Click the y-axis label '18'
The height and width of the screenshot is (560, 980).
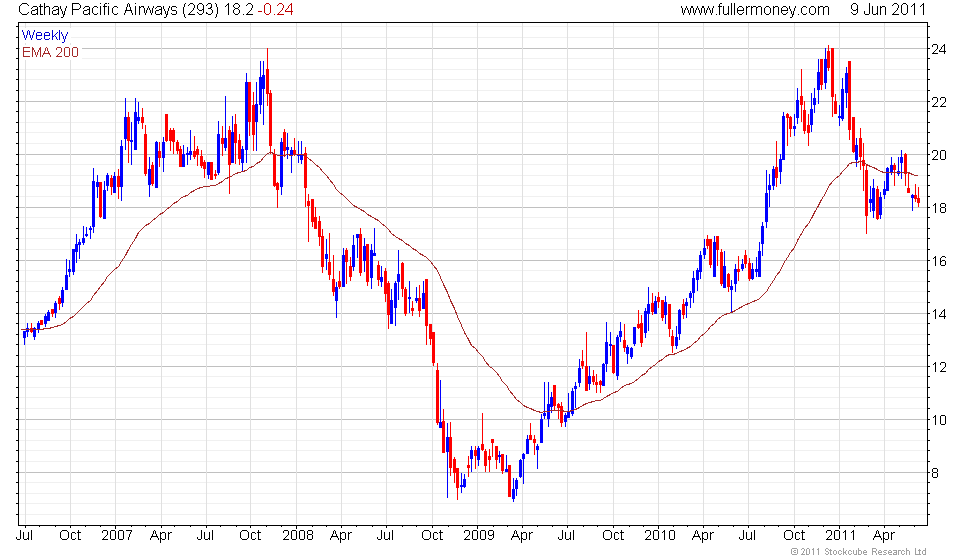pyautogui.click(x=939, y=208)
